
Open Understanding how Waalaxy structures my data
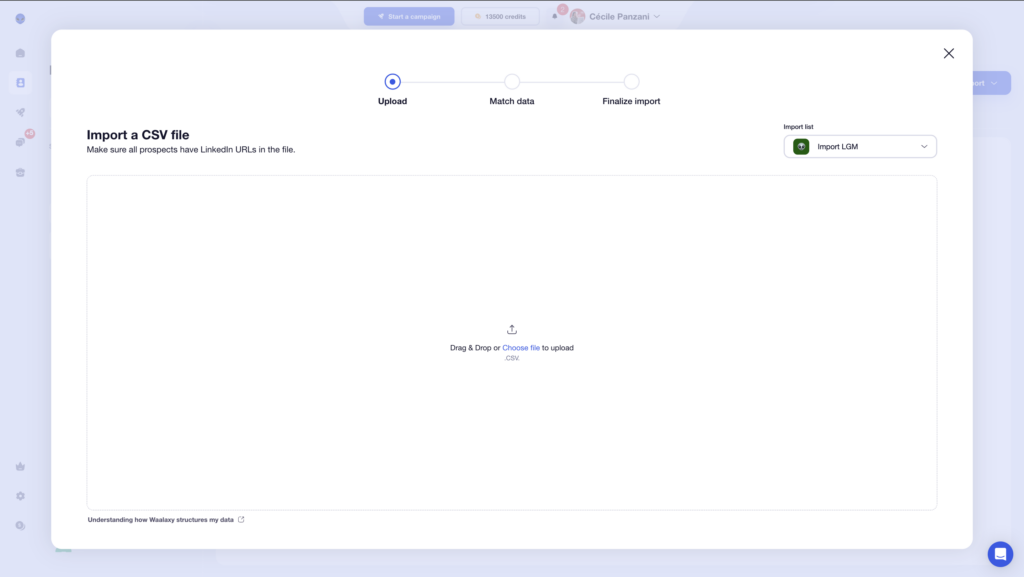point(160,519)
